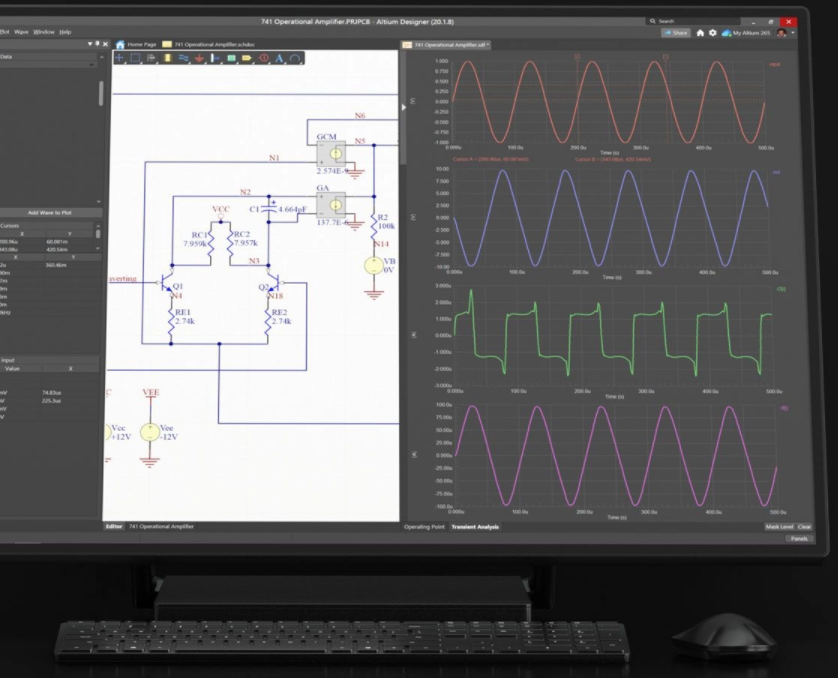Screen dimensions: 838x678
Task: Switch to 741 Operational Amplifier.schdoc tab
Action: click(209, 44)
